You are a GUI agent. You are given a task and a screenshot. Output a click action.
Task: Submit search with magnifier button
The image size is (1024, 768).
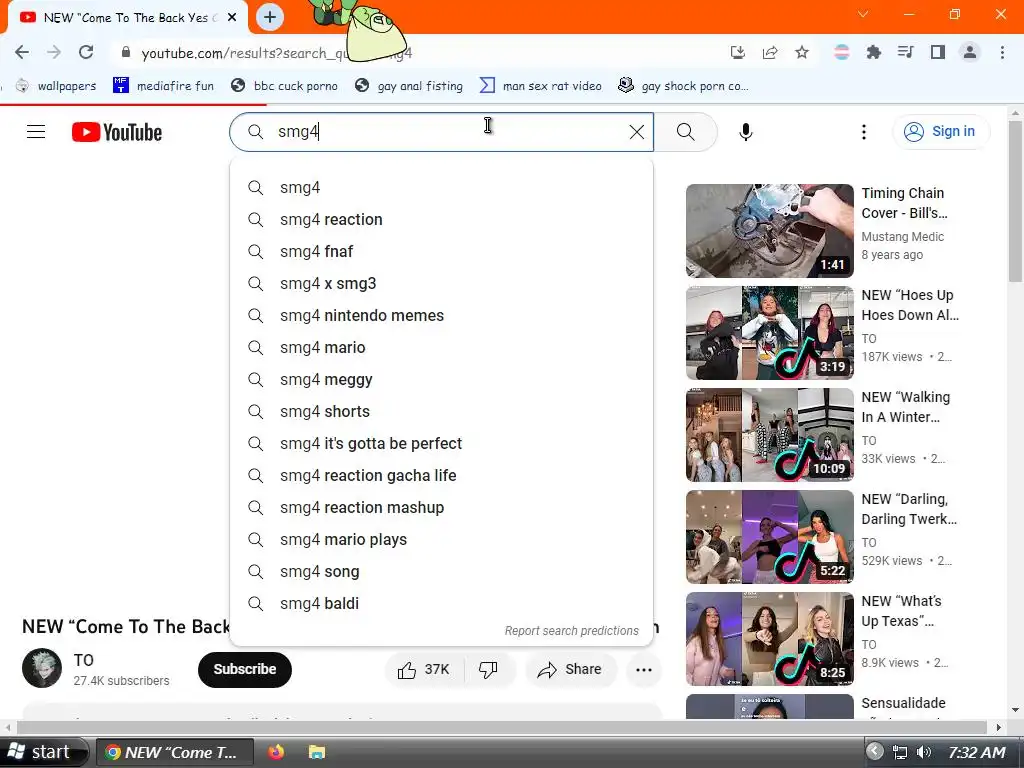[686, 132]
